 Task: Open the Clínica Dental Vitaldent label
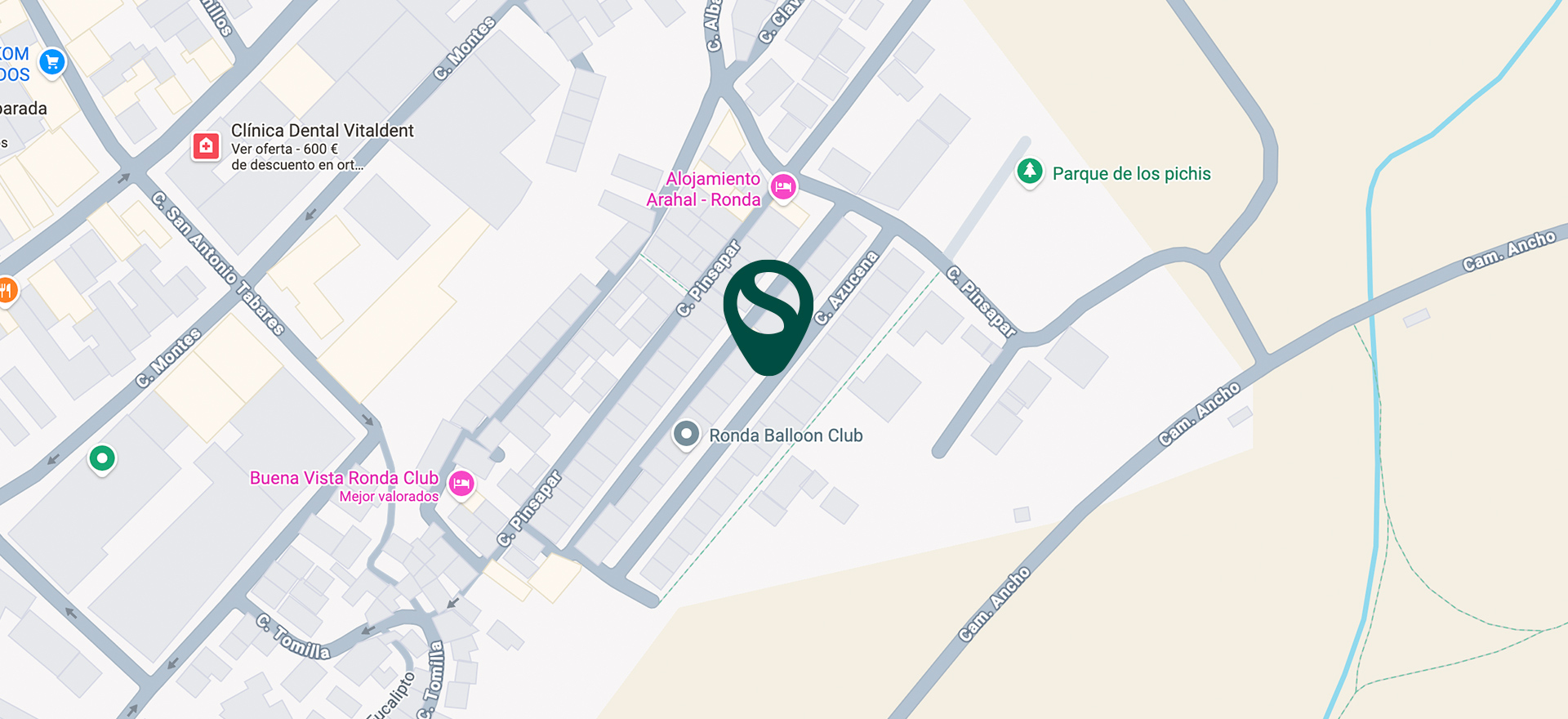pos(322,131)
